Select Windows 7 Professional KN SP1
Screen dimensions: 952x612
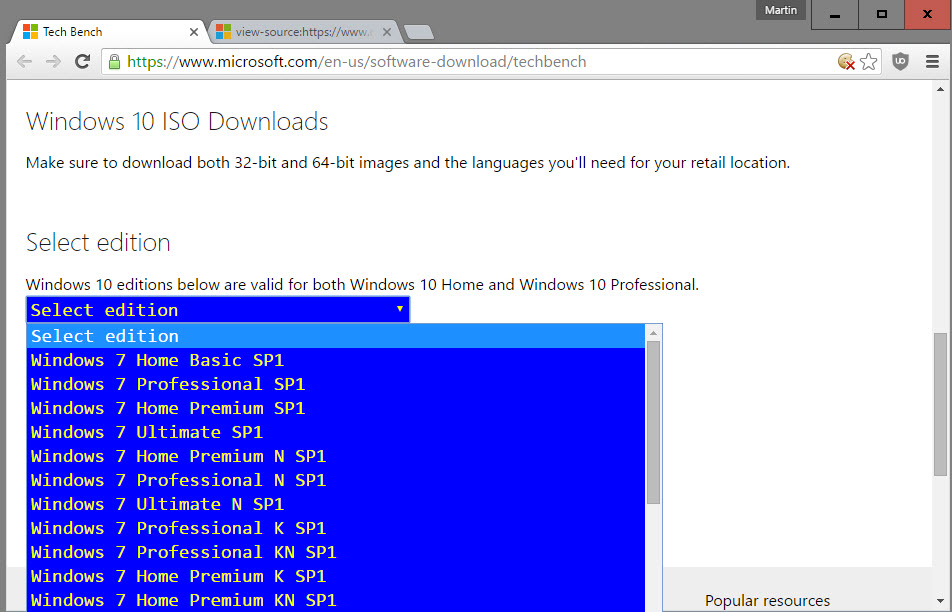336,552
